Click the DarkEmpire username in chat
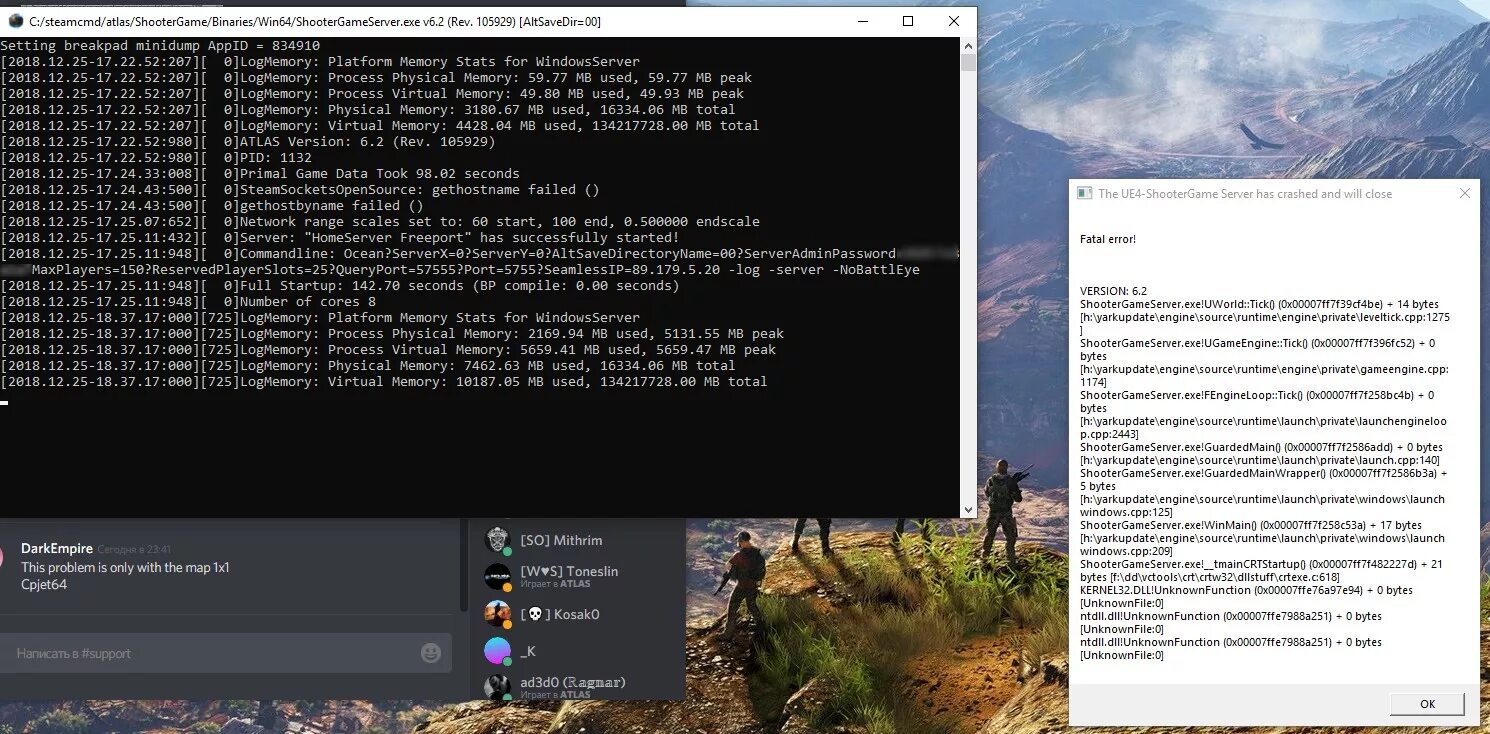The image size is (1490, 734). click(57, 548)
